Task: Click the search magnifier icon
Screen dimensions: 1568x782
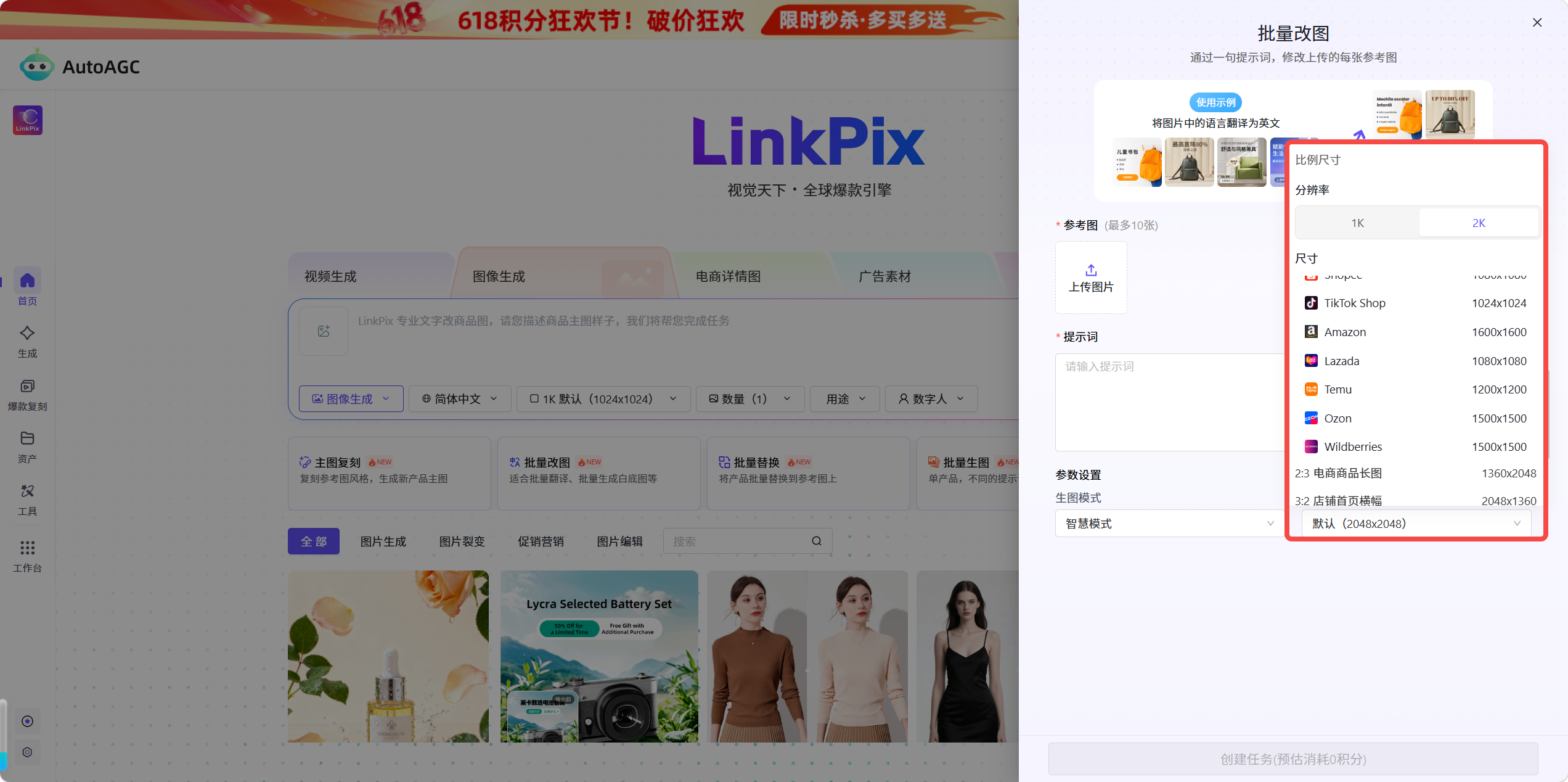Action: click(x=817, y=541)
